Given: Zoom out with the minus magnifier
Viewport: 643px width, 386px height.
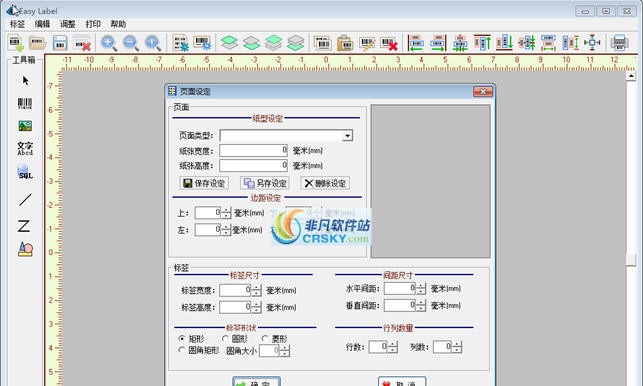Looking at the screenshot, I should [131, 43].
